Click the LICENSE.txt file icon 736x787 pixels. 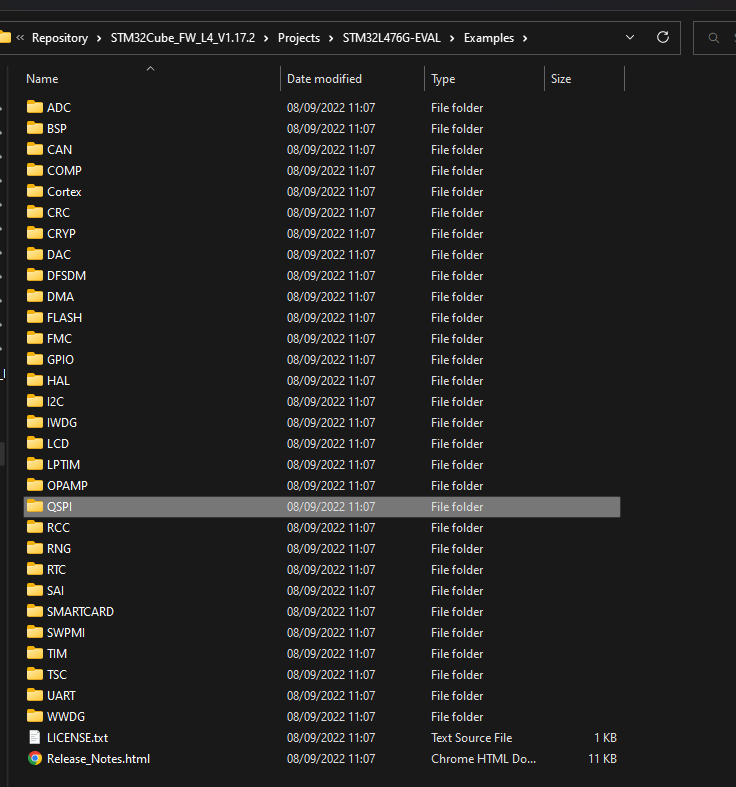(35, 737)
